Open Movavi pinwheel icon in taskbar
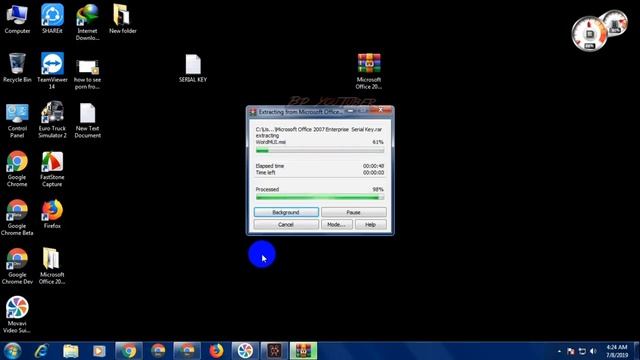The image size is (640, 360). click(x=245, y=351)
